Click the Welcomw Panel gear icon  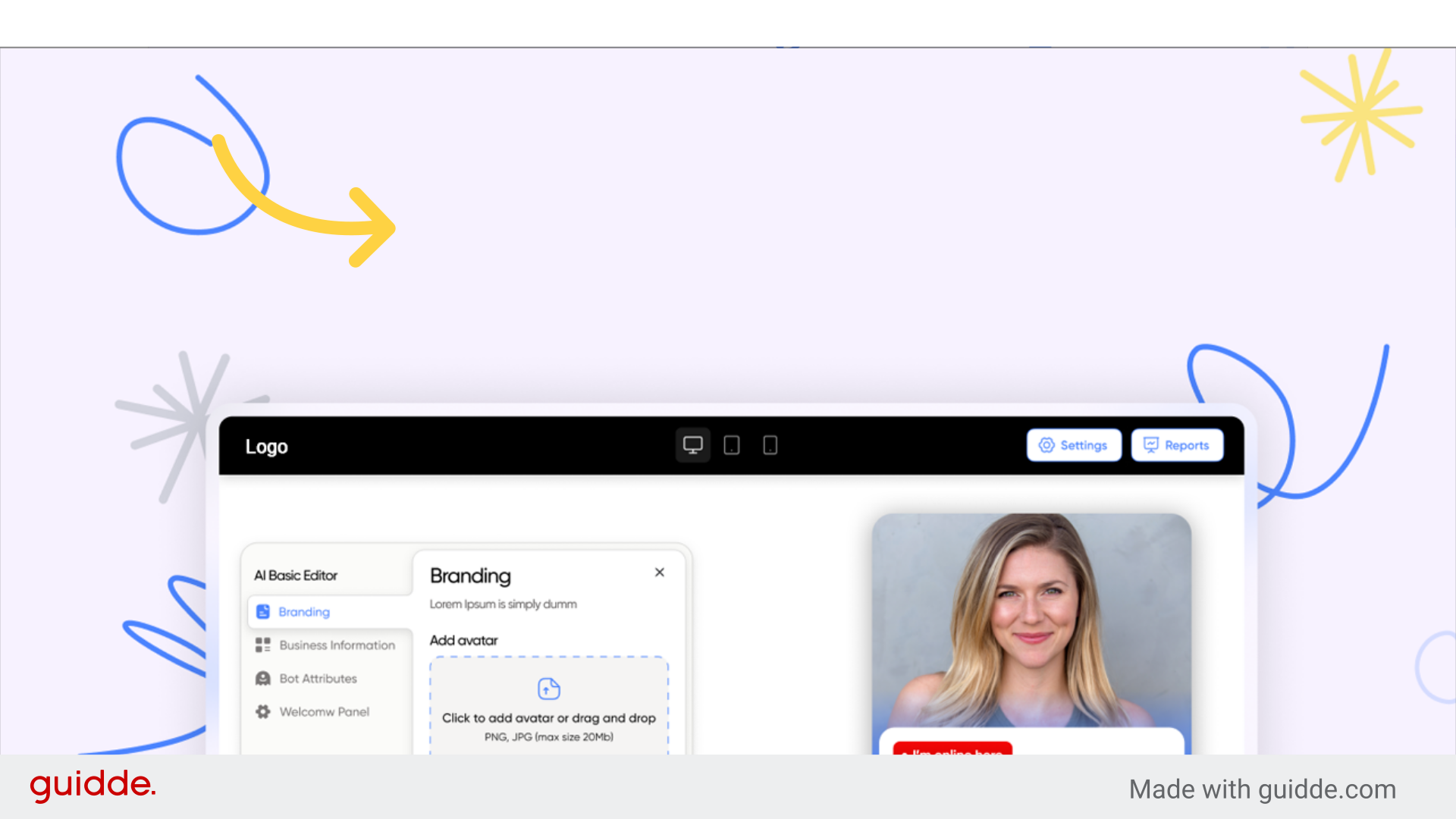pyautogui.click(x=262, y=711)
